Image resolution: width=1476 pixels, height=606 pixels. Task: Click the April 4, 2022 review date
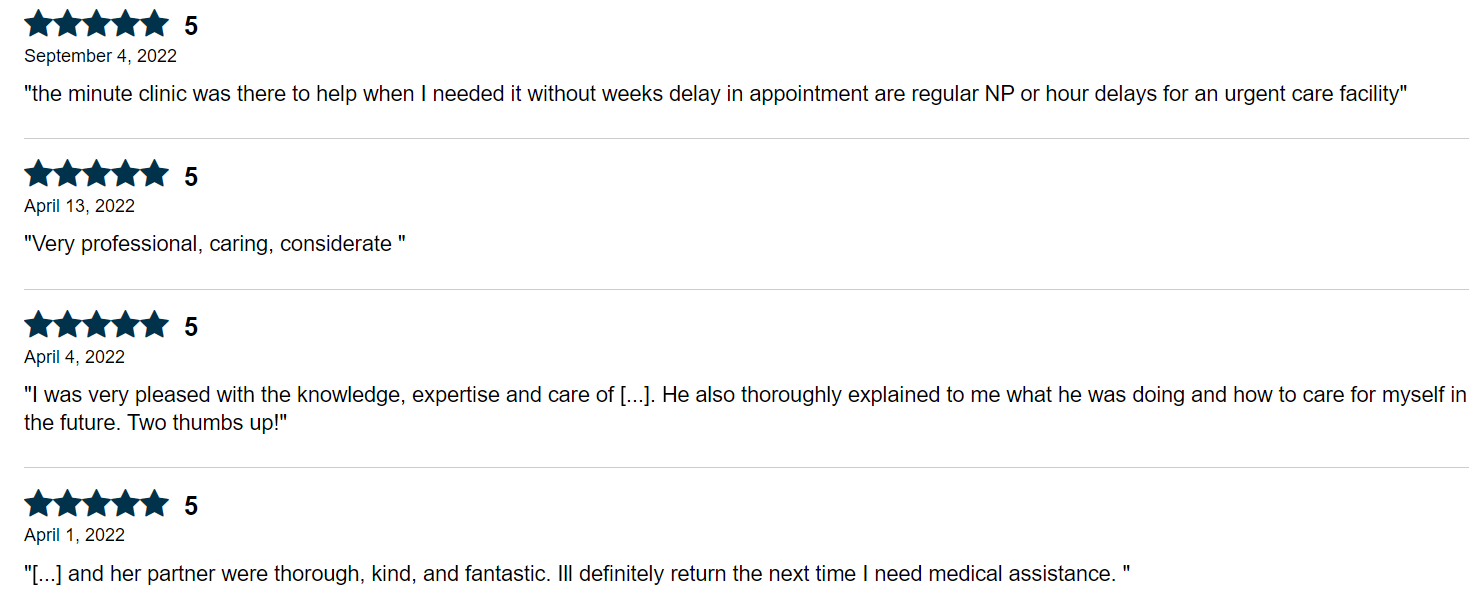[x=74, y=357]
